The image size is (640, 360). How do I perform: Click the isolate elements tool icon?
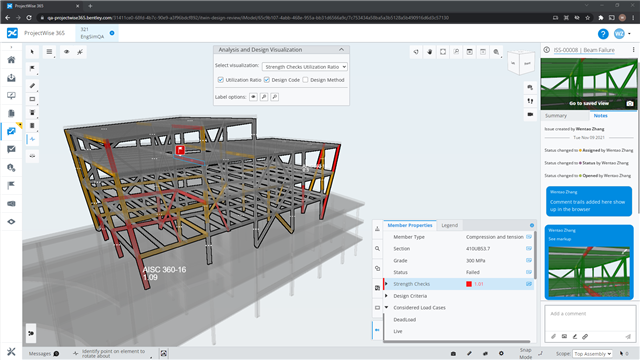(80, 52)
